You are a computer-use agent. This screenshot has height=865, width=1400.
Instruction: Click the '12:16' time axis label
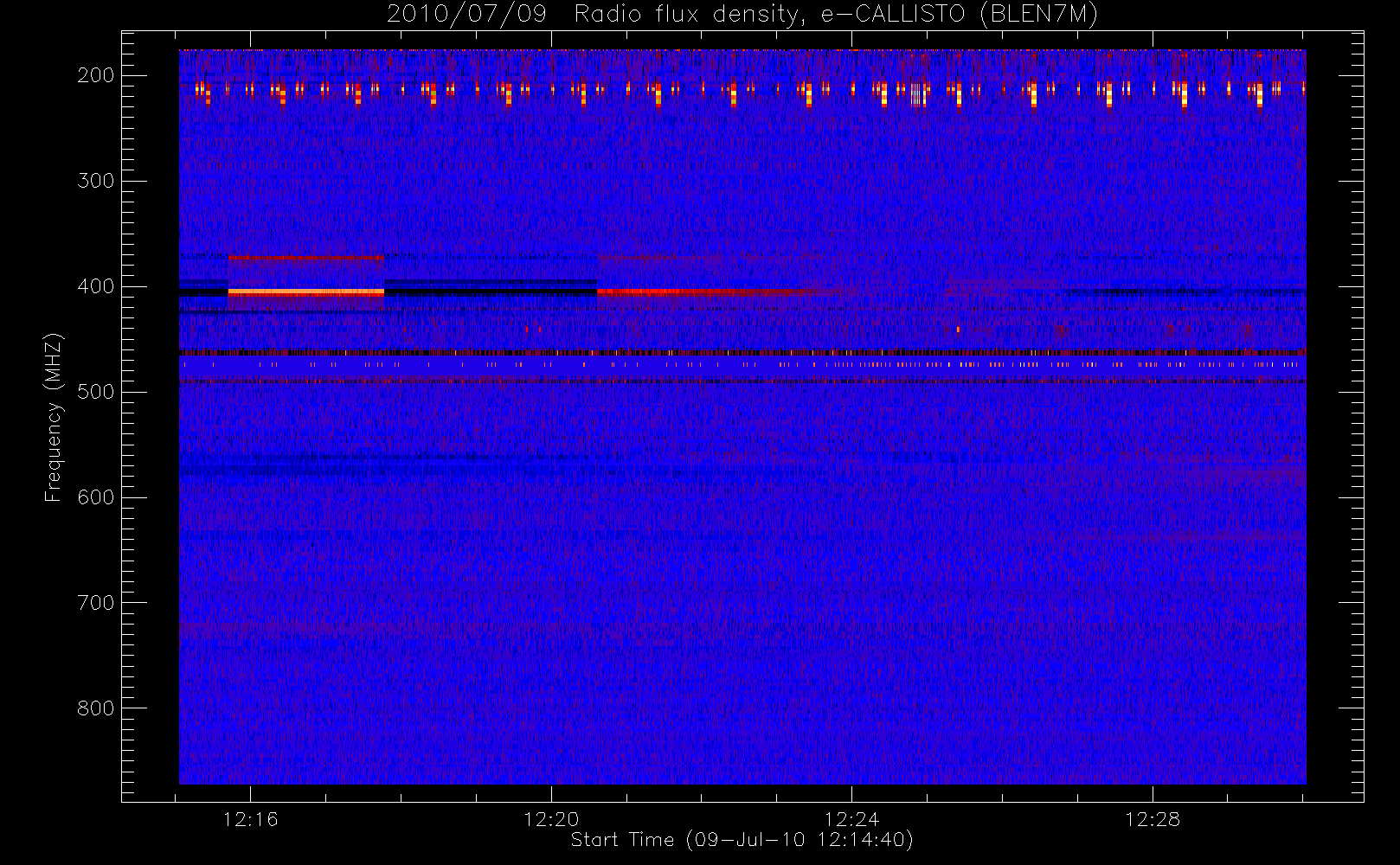(x=250, y=819)
